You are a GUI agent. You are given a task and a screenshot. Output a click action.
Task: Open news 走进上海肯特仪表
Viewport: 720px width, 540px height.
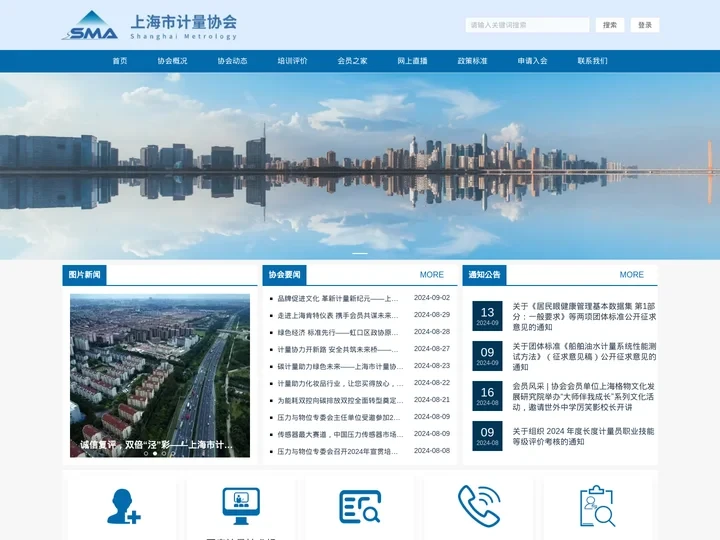coord(338,315)
